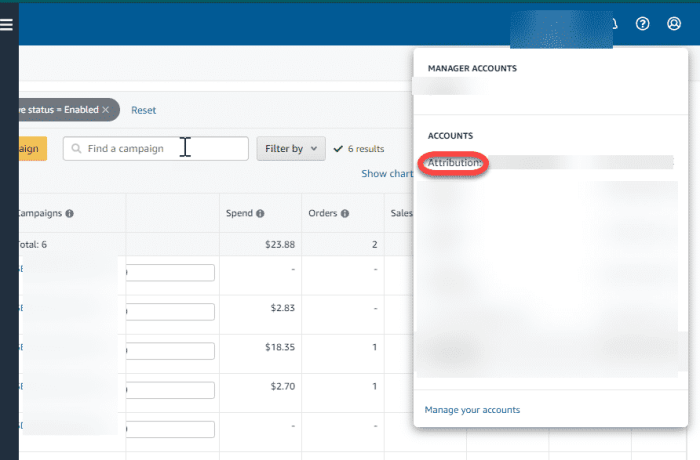Click the info icon beside Spend
The image size is (700, 460).
click(x=260, y=213)
